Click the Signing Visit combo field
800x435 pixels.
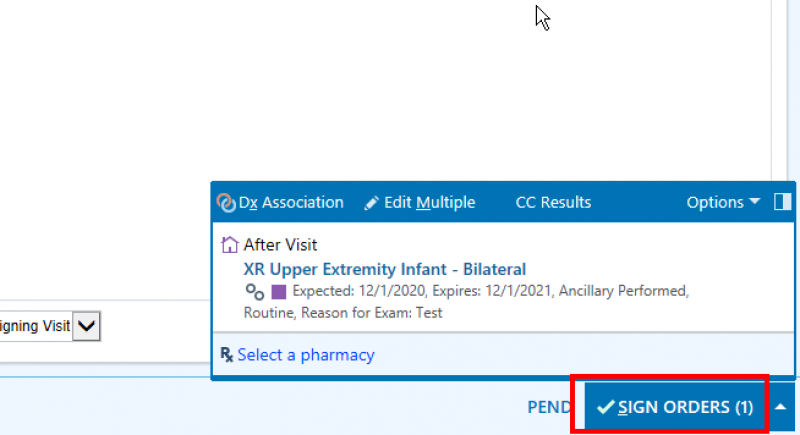click(x=50, y=326)
